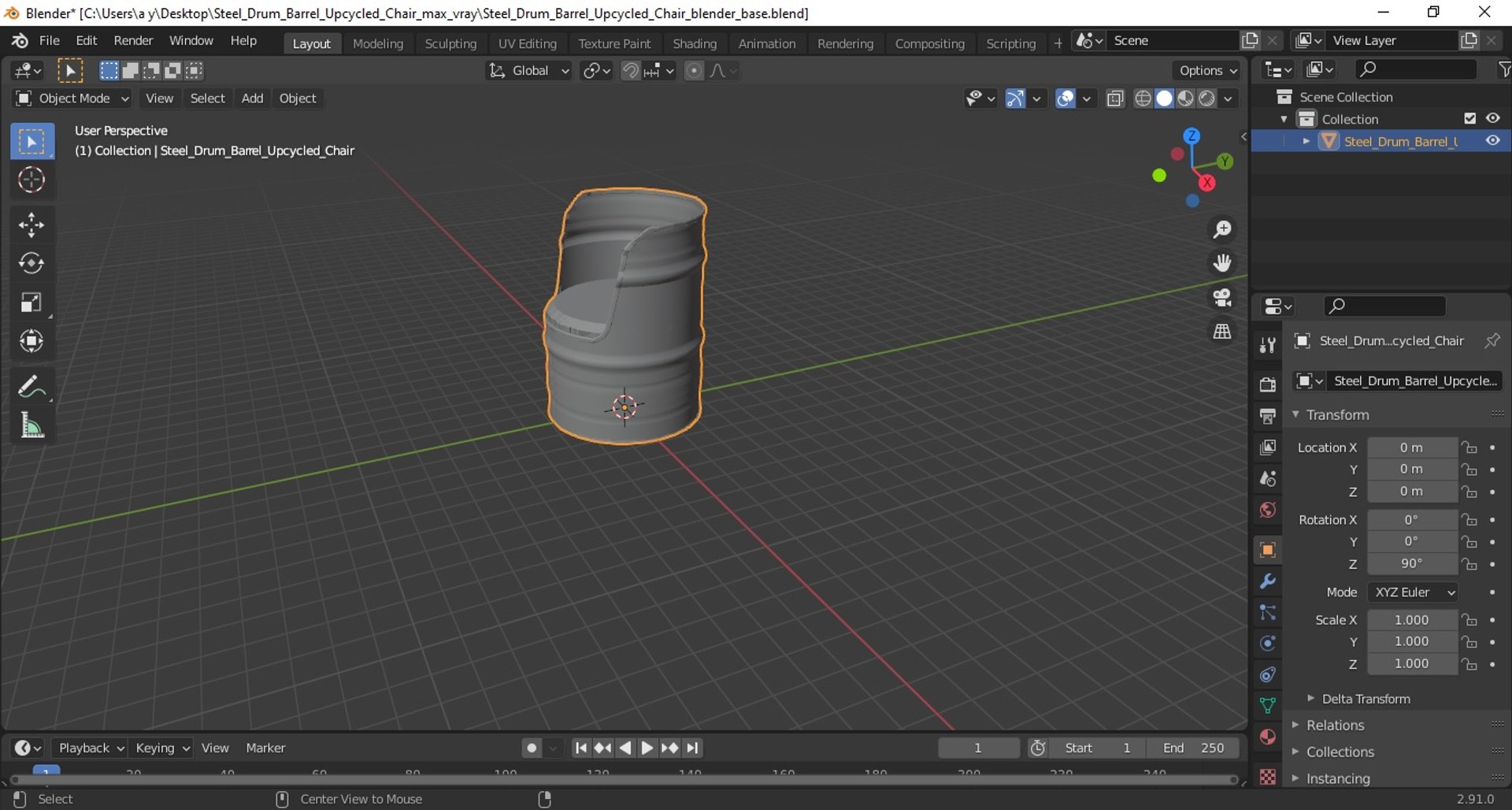Viewport: 1512px width, 810px height.
Task: Lock the Location X value
Action: tap(1469, 448)
